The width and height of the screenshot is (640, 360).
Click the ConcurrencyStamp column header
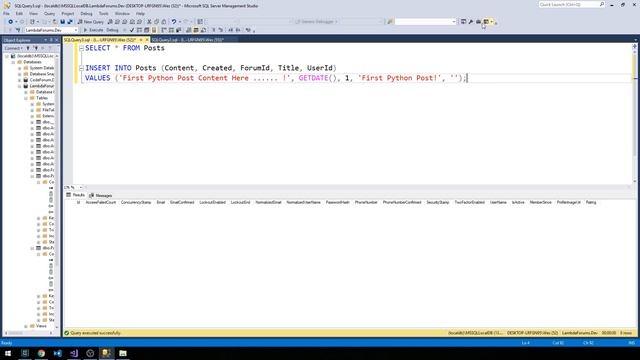[136, 202]
